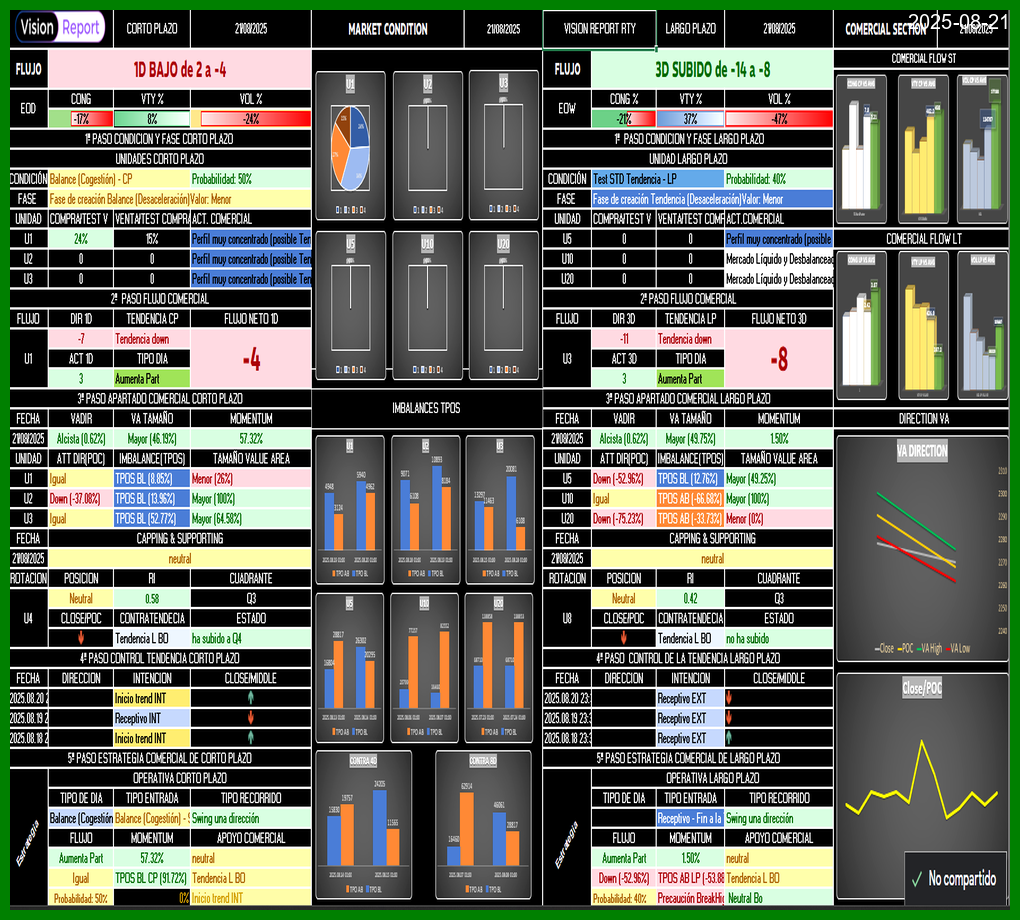Click red arrow beside Receptivo EXT on 2025.08.19
Viewport: 1020px width, 920px height.
(x=729, y=718)
